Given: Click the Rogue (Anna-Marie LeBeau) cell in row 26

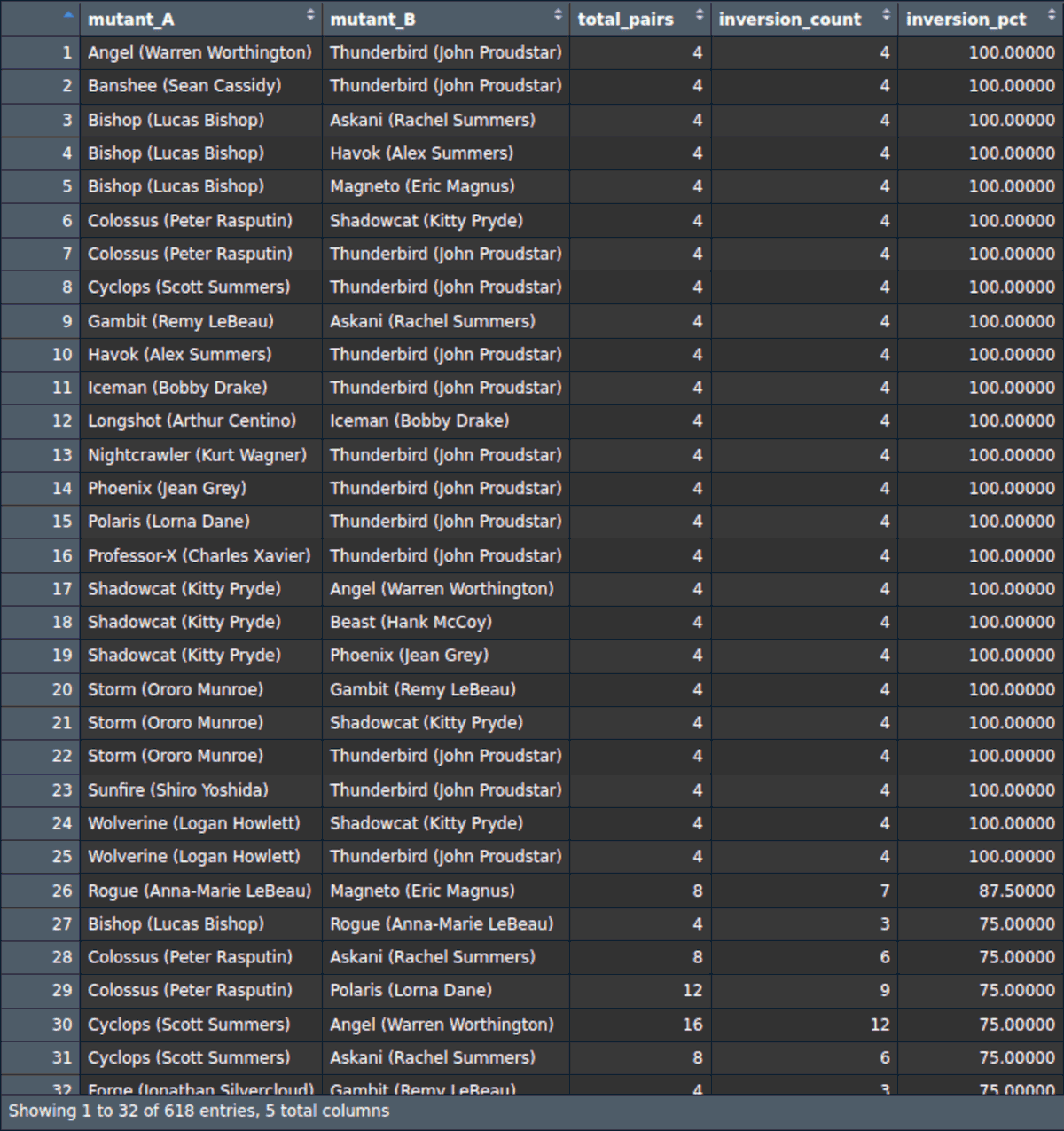Looking at the screenshot, I should coord(199,891).
